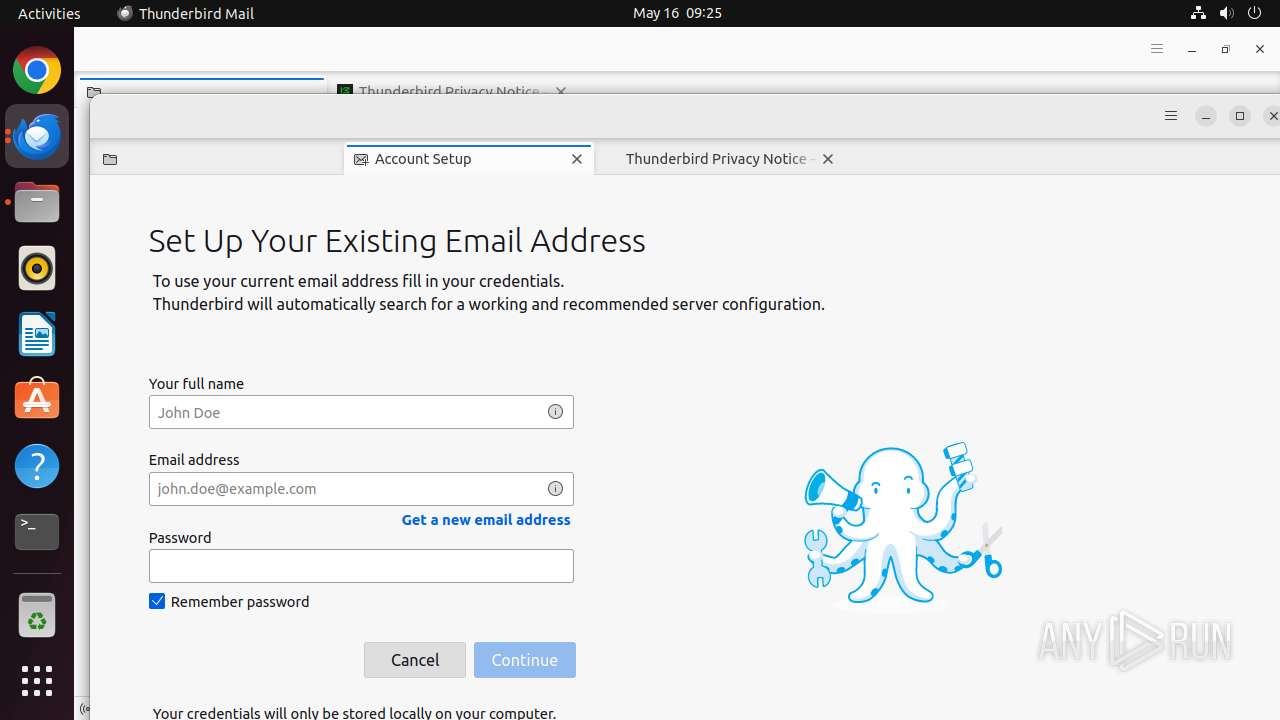Open LibreOffice Writer from the dock

[x=37, y=334]
